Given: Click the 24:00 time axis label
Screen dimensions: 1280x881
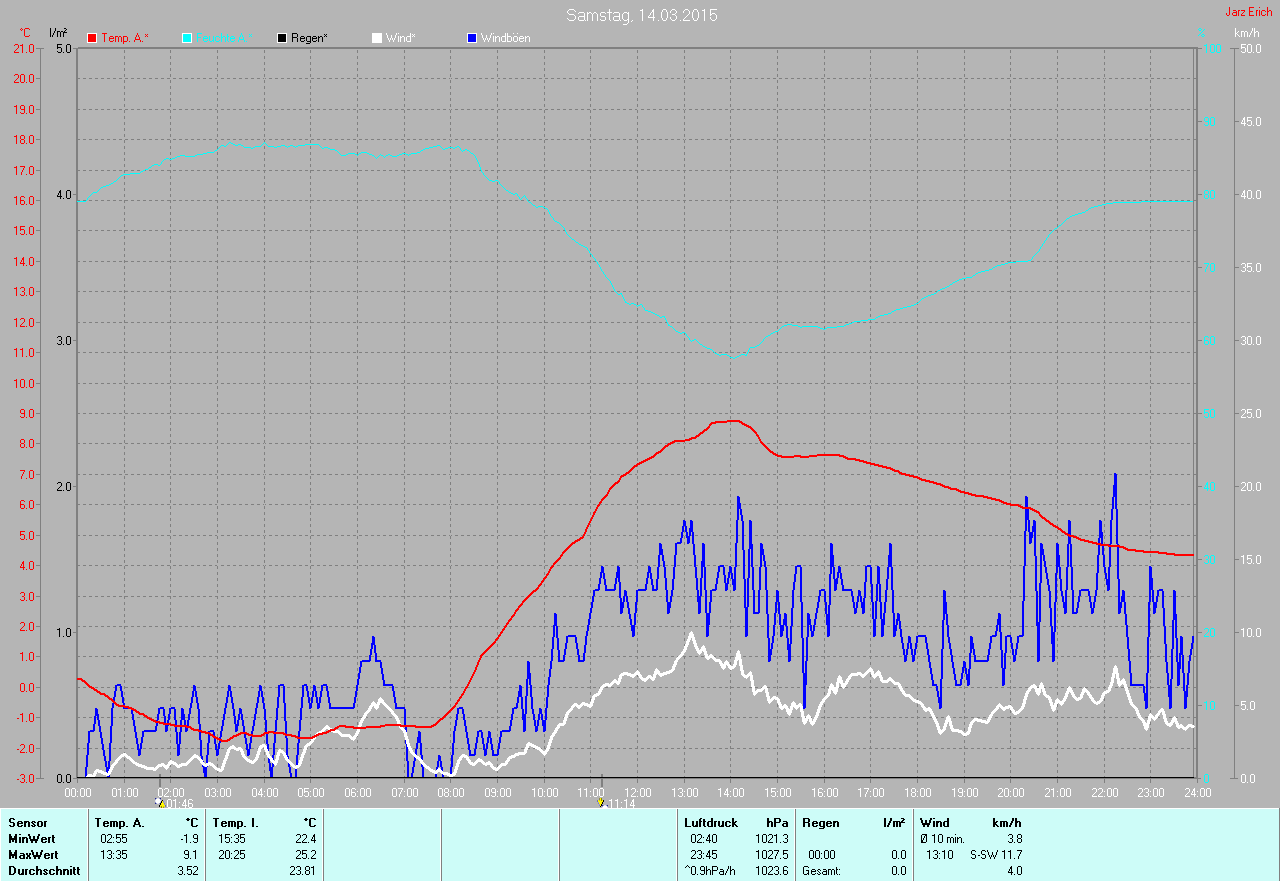Looking at the screenshot, I should (x=1197, y=792).
